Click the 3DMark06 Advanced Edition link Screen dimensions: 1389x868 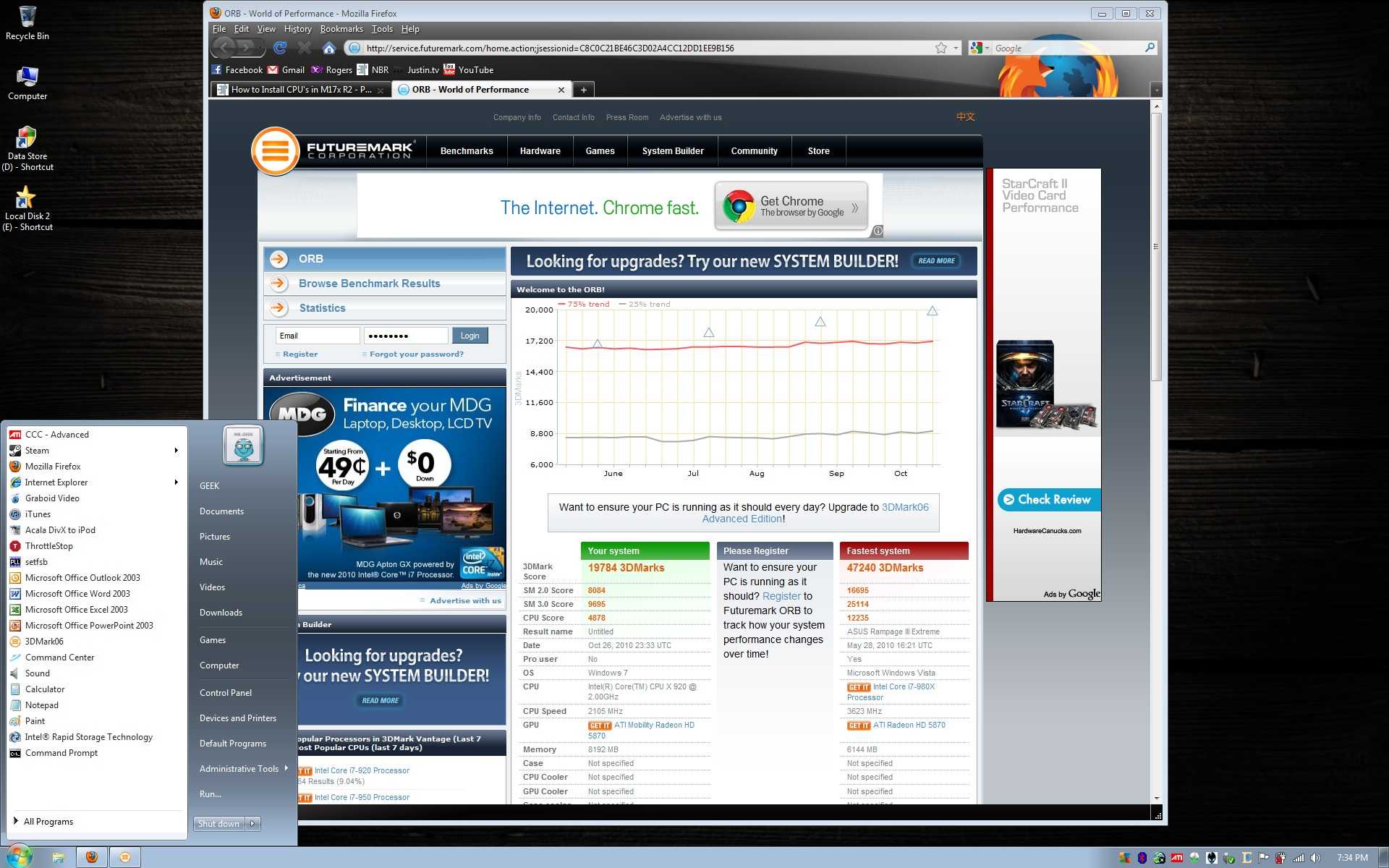pos(815,513)
